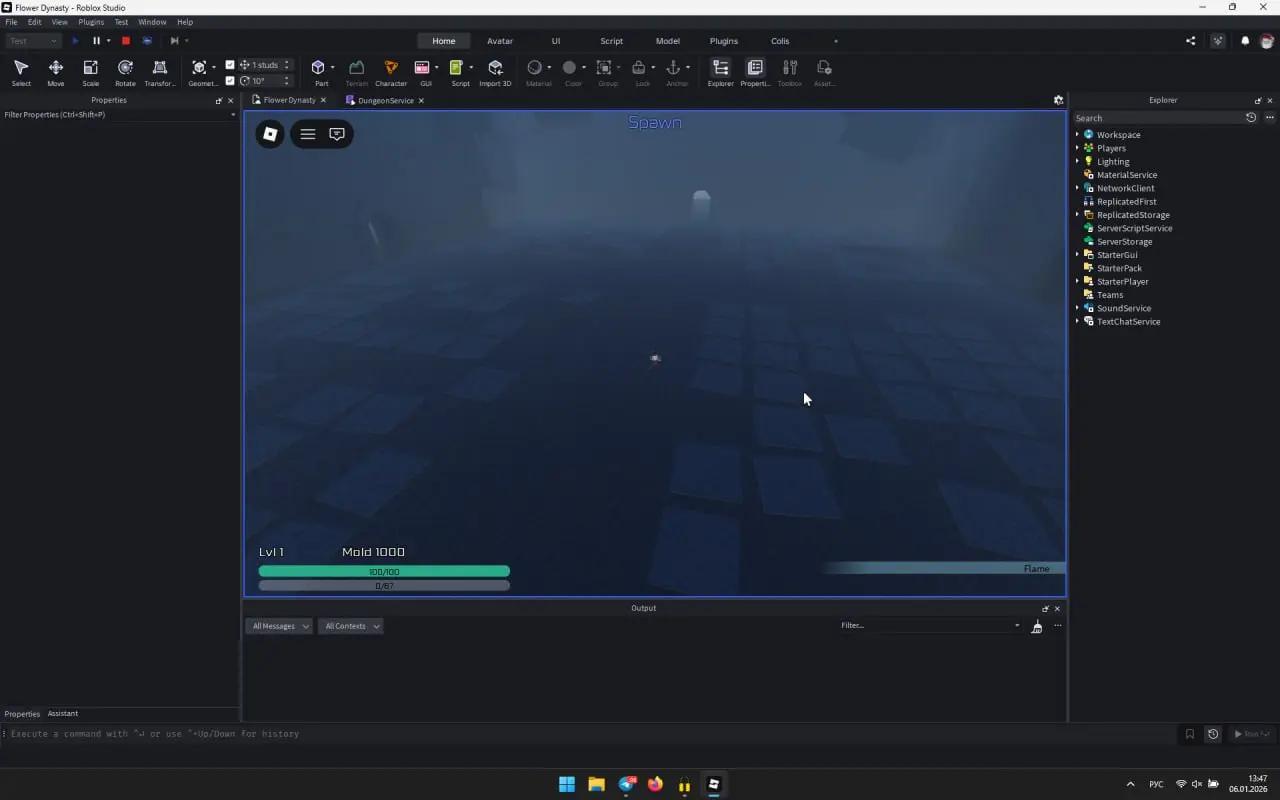Open the user avatar profile

[x=1267, y=41]
